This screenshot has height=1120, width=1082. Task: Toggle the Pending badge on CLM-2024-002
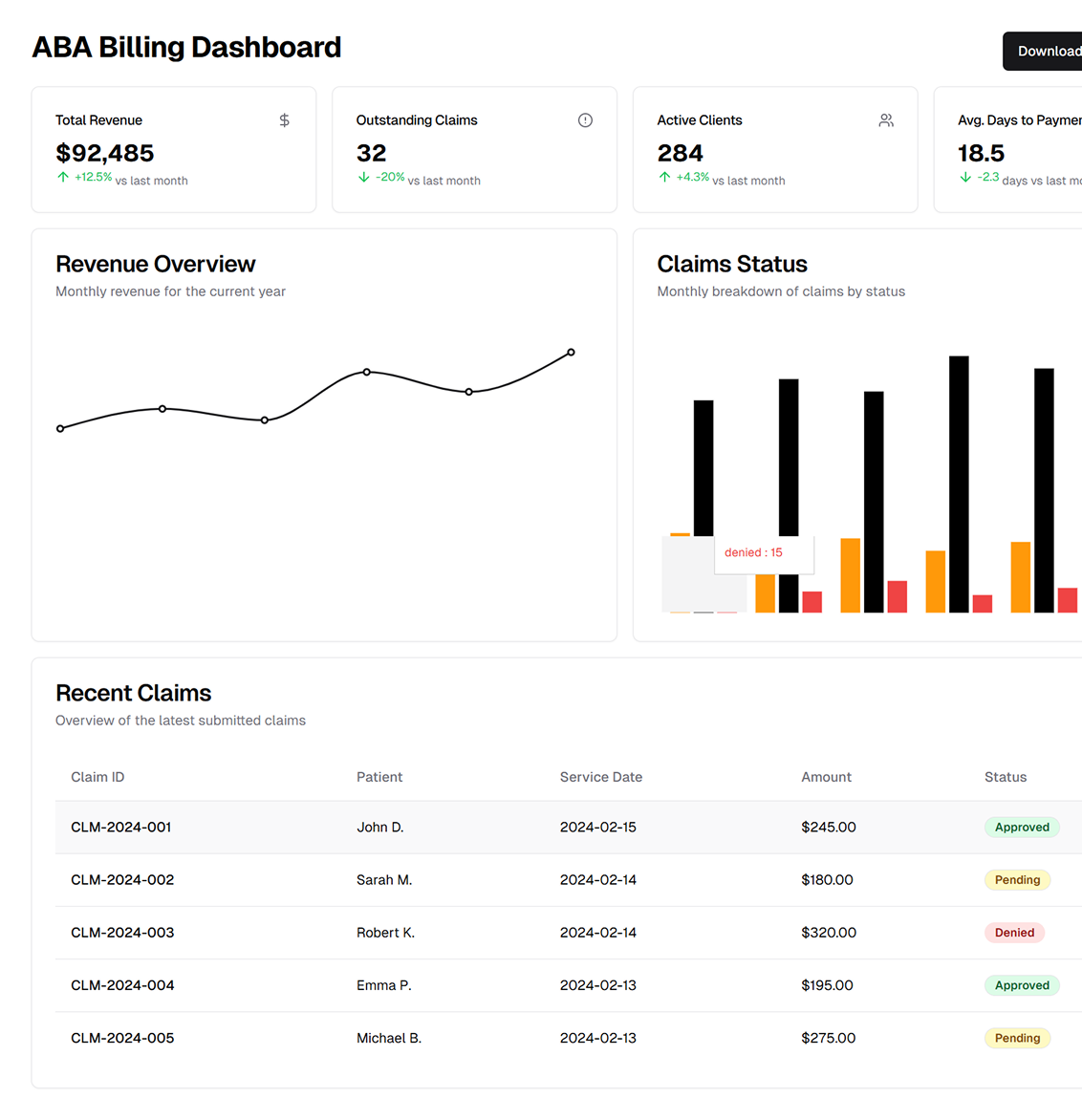[x=1017, y=879]
